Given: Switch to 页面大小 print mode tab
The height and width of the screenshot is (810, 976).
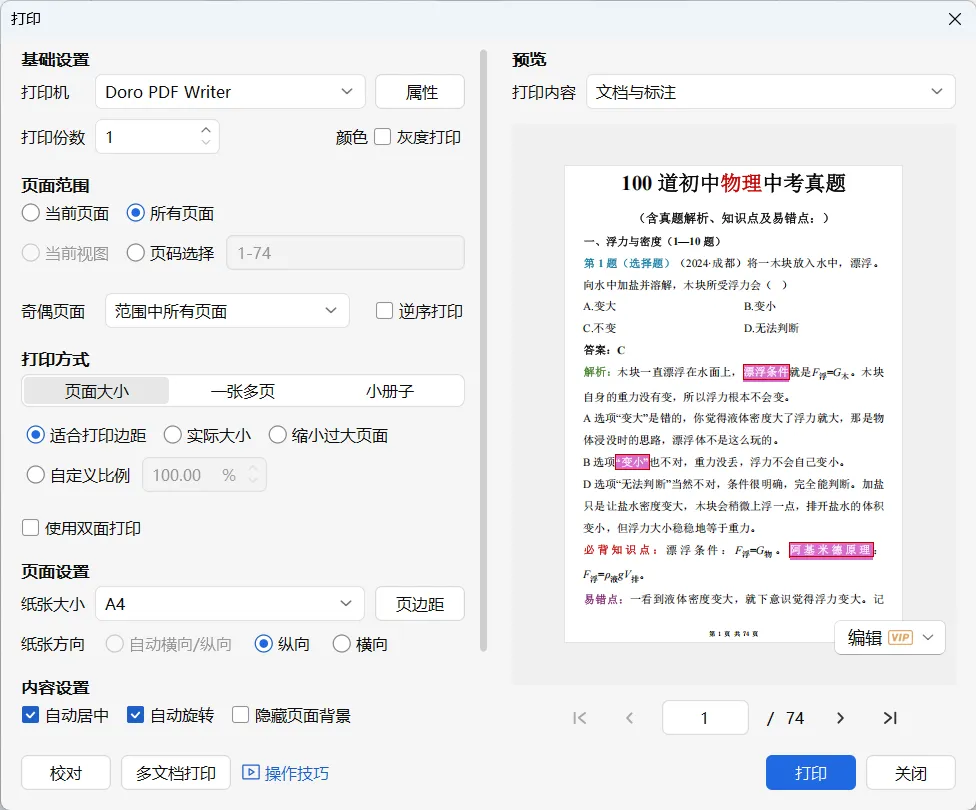Looking at the screenshot, I should coord(96,391).
